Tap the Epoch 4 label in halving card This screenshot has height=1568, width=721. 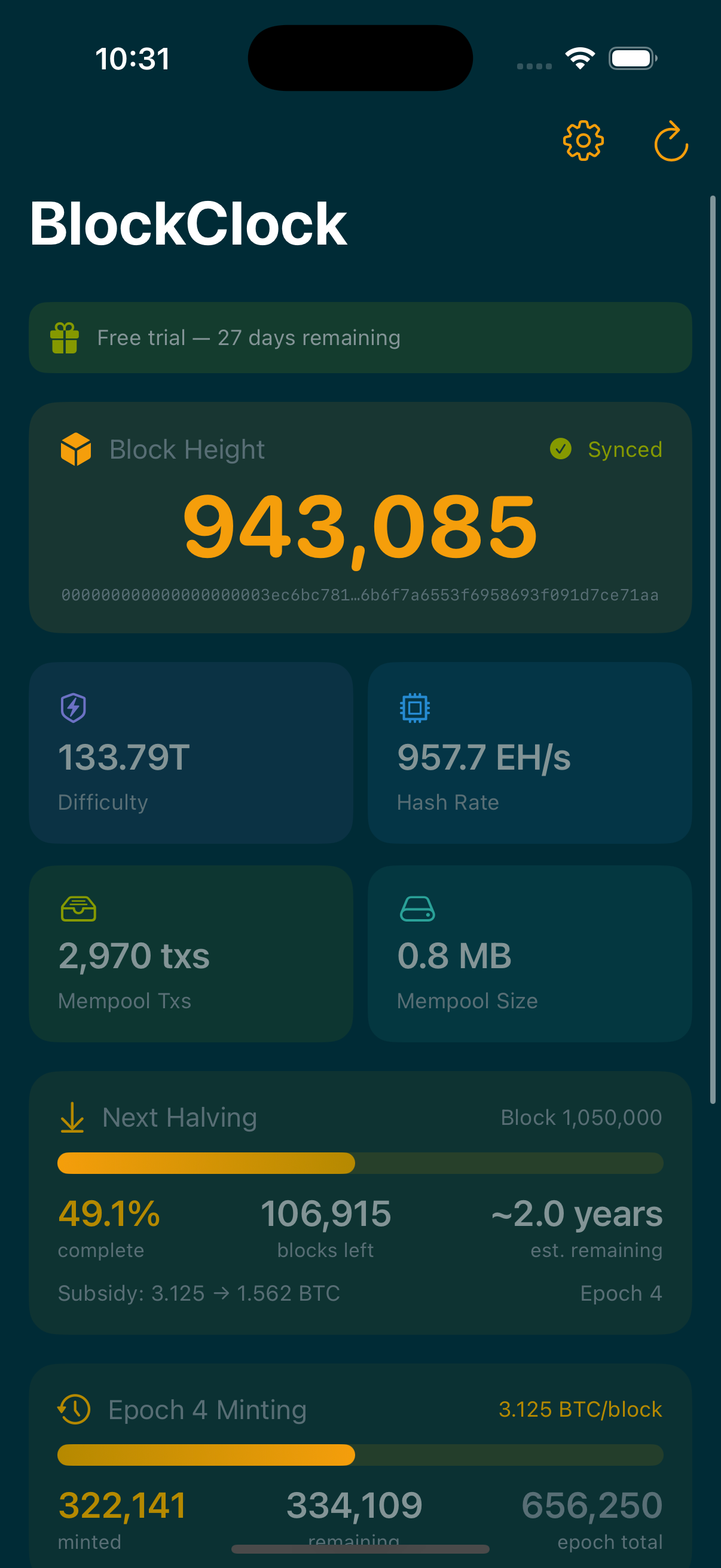[621, 1294]
